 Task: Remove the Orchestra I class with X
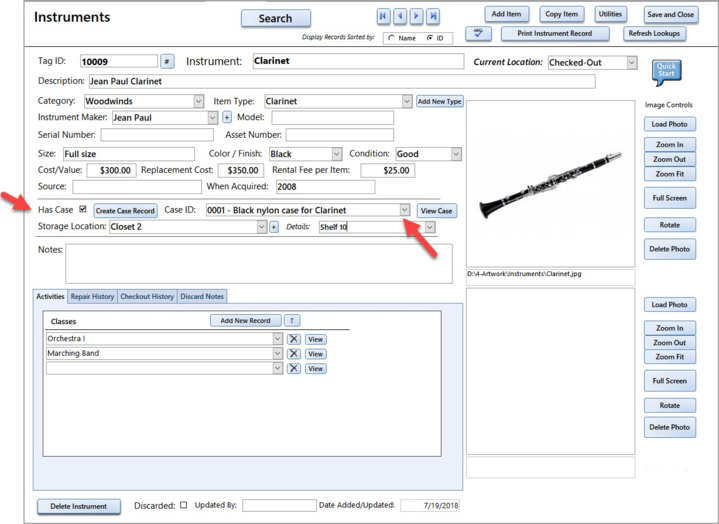293,339
